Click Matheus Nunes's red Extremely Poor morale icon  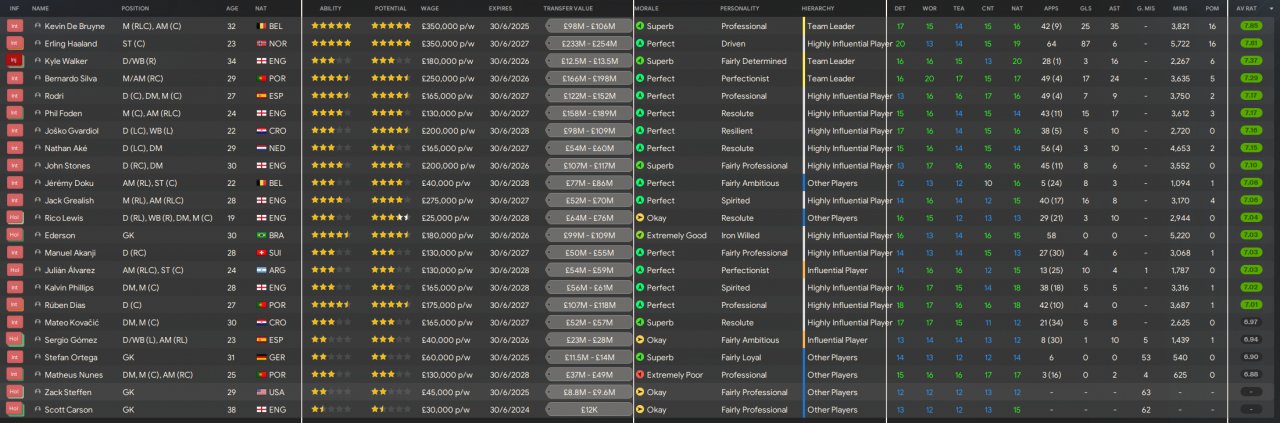click(x=640, y=375)
